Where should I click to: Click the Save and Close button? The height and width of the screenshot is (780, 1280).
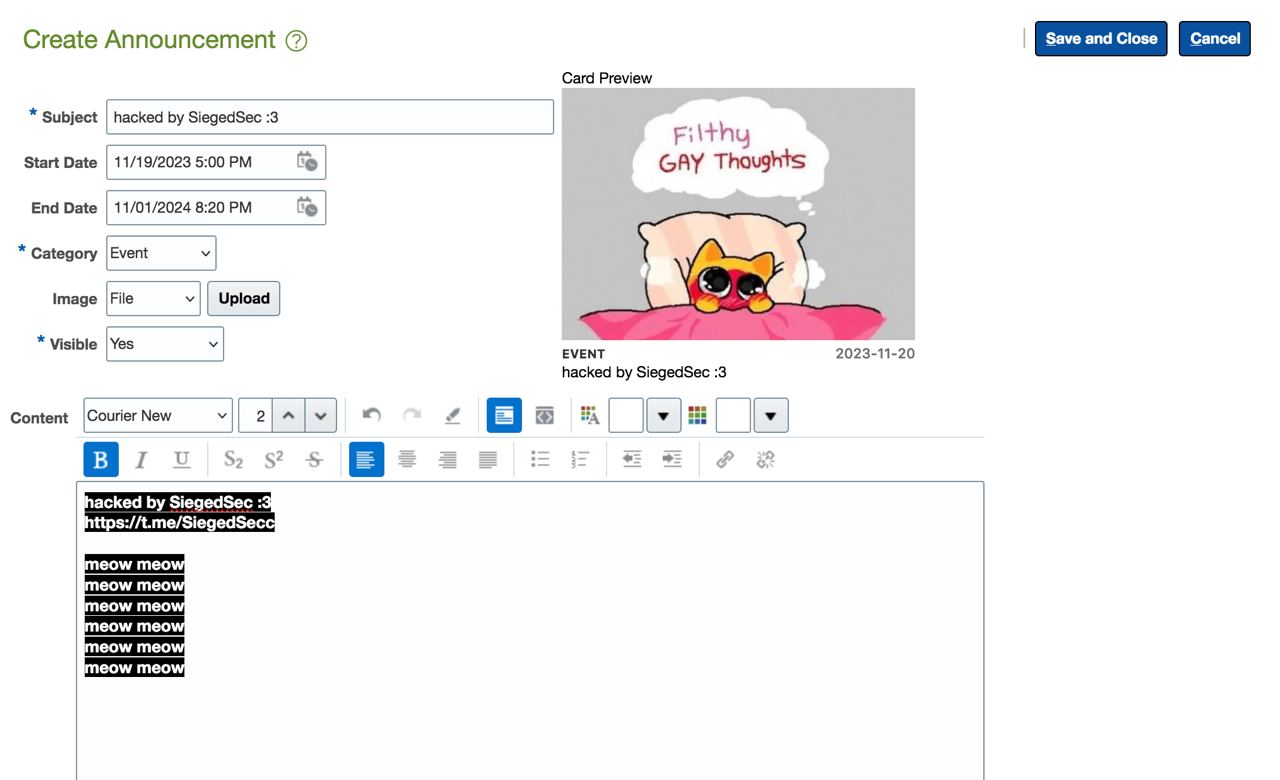1100,39
